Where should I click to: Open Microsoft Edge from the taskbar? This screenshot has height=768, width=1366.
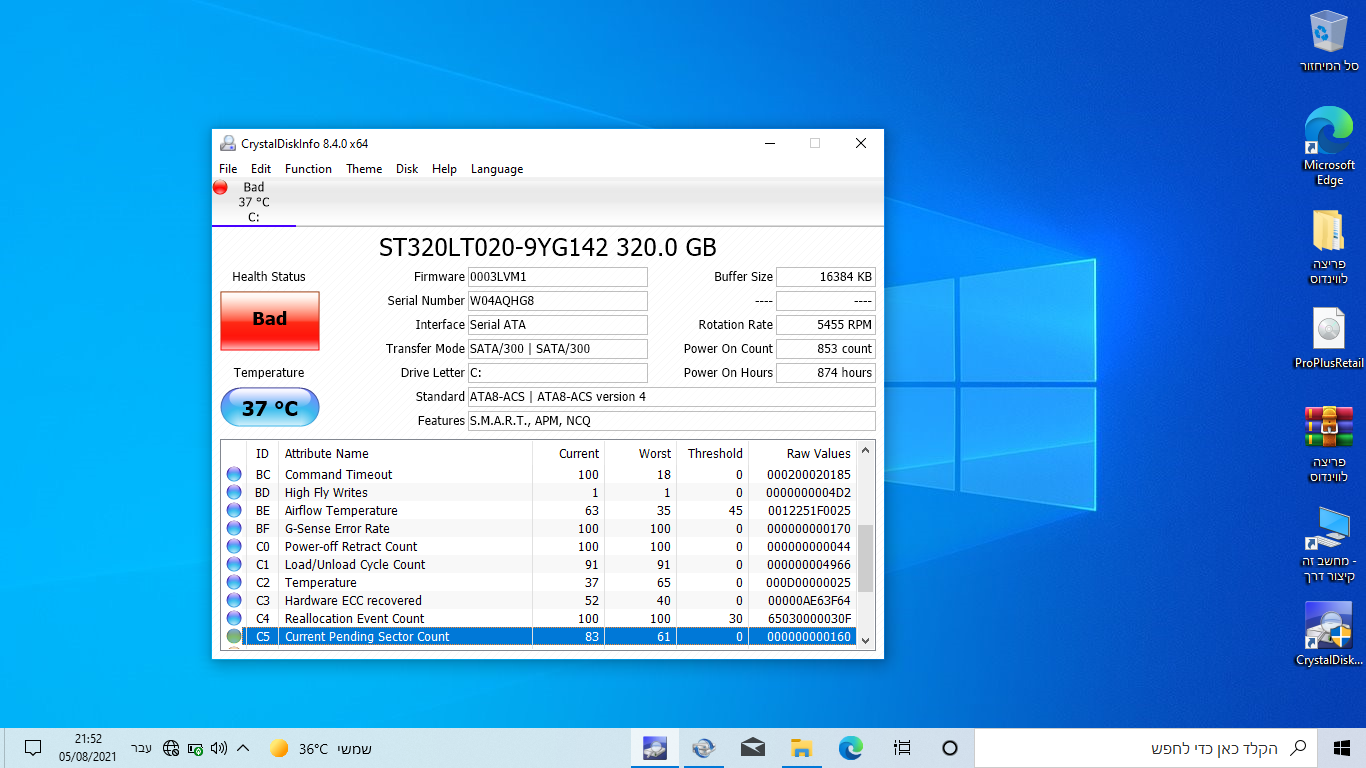[x=850, y=748]
